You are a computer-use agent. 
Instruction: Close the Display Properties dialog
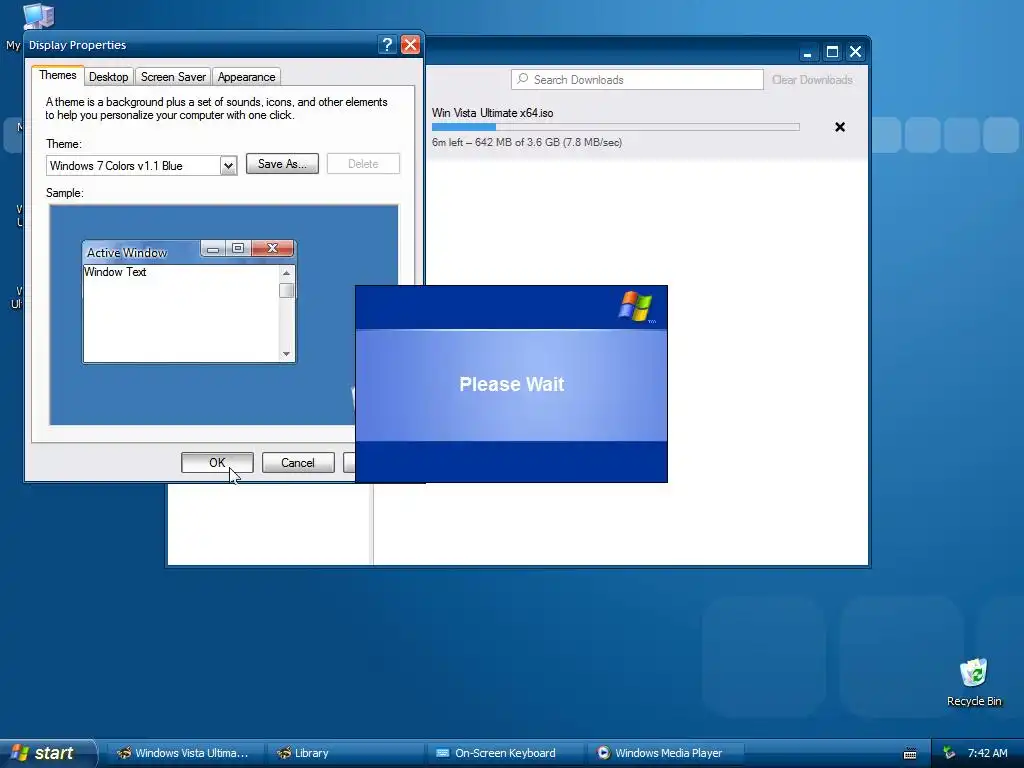(410, 44)
